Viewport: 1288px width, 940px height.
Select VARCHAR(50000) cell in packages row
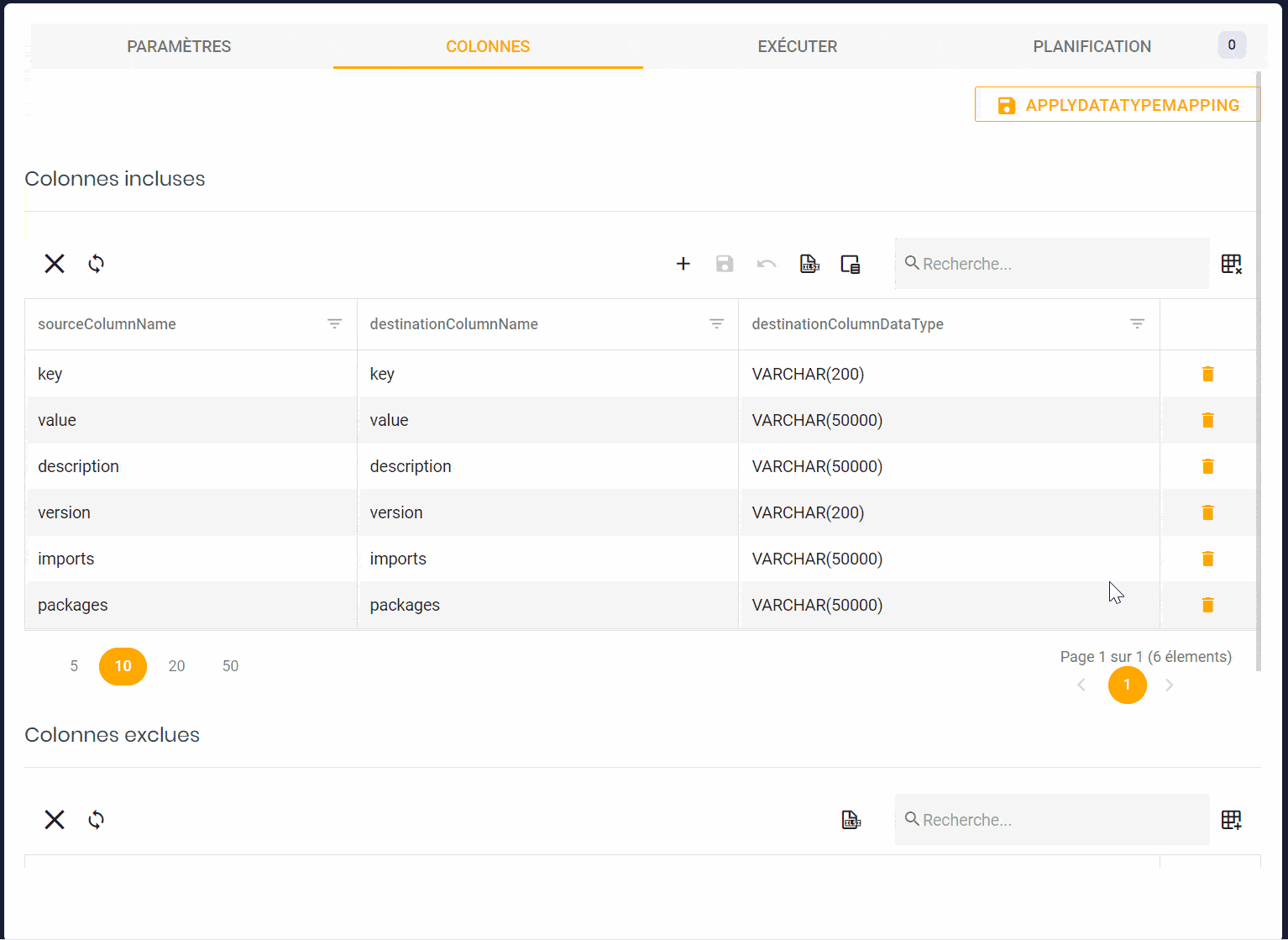tap(949, 605)
